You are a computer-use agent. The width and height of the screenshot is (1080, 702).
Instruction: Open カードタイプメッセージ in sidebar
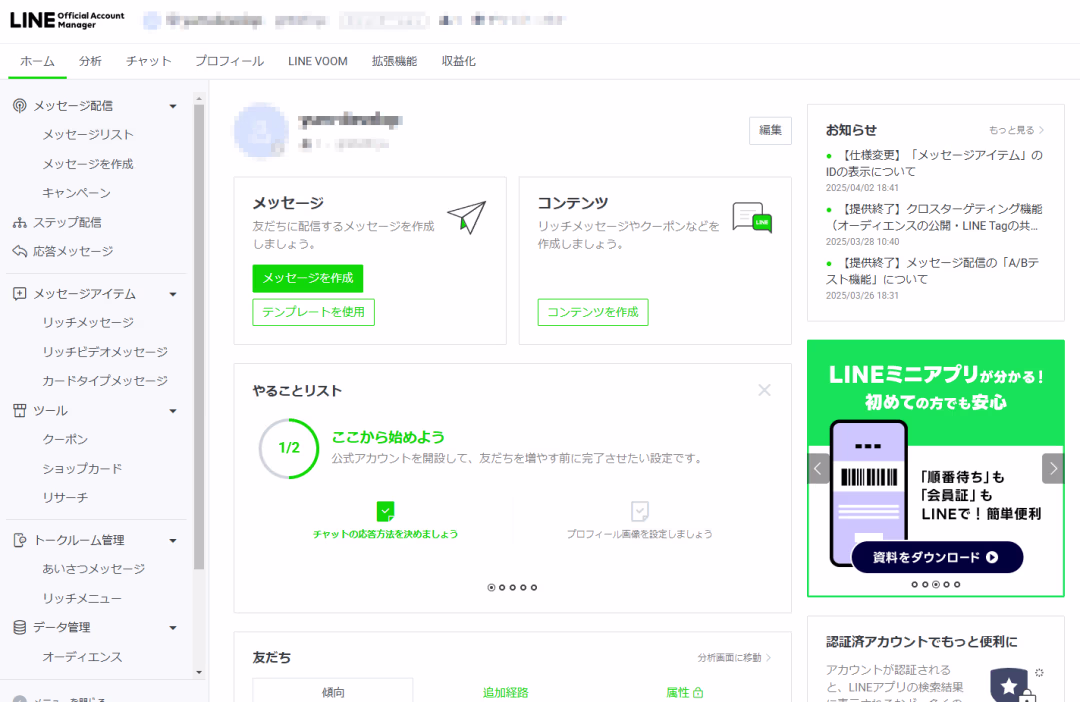pos(105,381)
